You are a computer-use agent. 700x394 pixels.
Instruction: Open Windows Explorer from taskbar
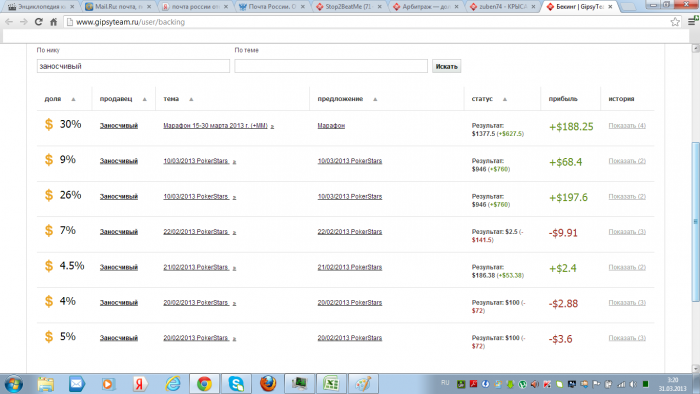pyautogui.click(x=46, y=384)
